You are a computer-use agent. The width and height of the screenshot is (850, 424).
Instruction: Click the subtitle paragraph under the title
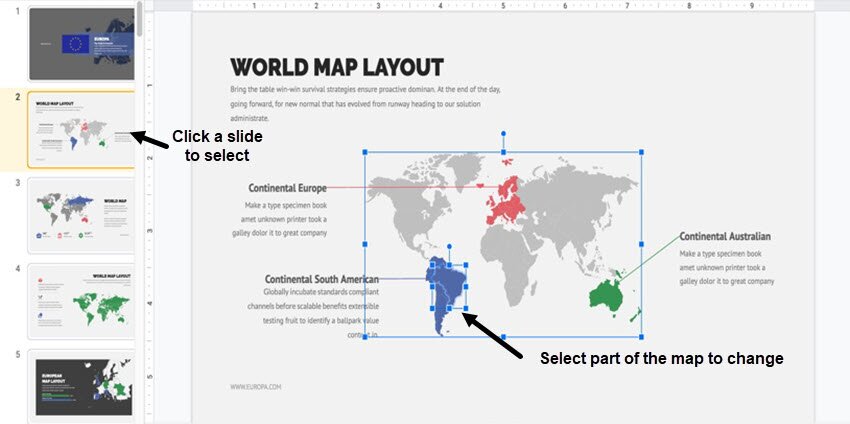(x=365, y=103)
